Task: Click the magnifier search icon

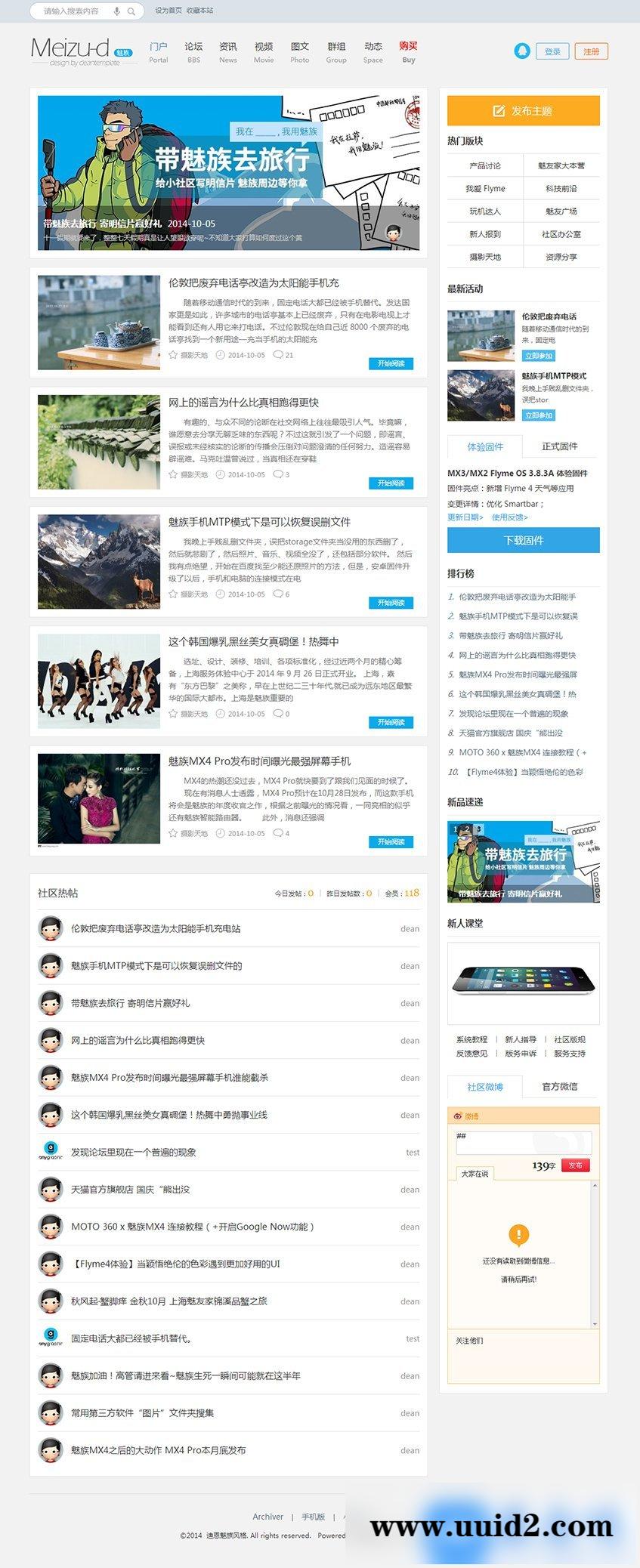Action: point(131,11)
